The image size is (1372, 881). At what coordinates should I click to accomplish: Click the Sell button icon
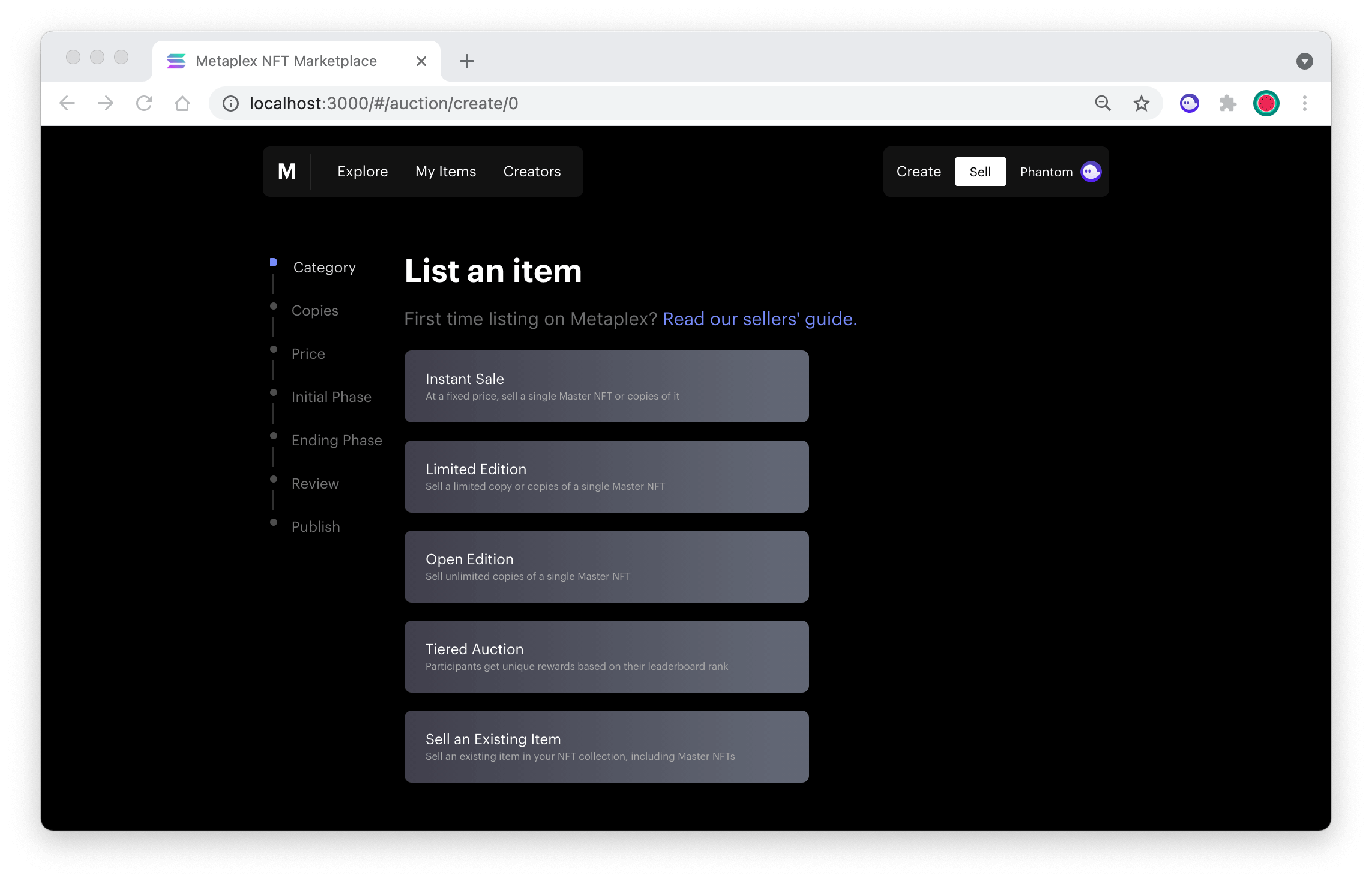pyautogui.click(x=978, y=171)
